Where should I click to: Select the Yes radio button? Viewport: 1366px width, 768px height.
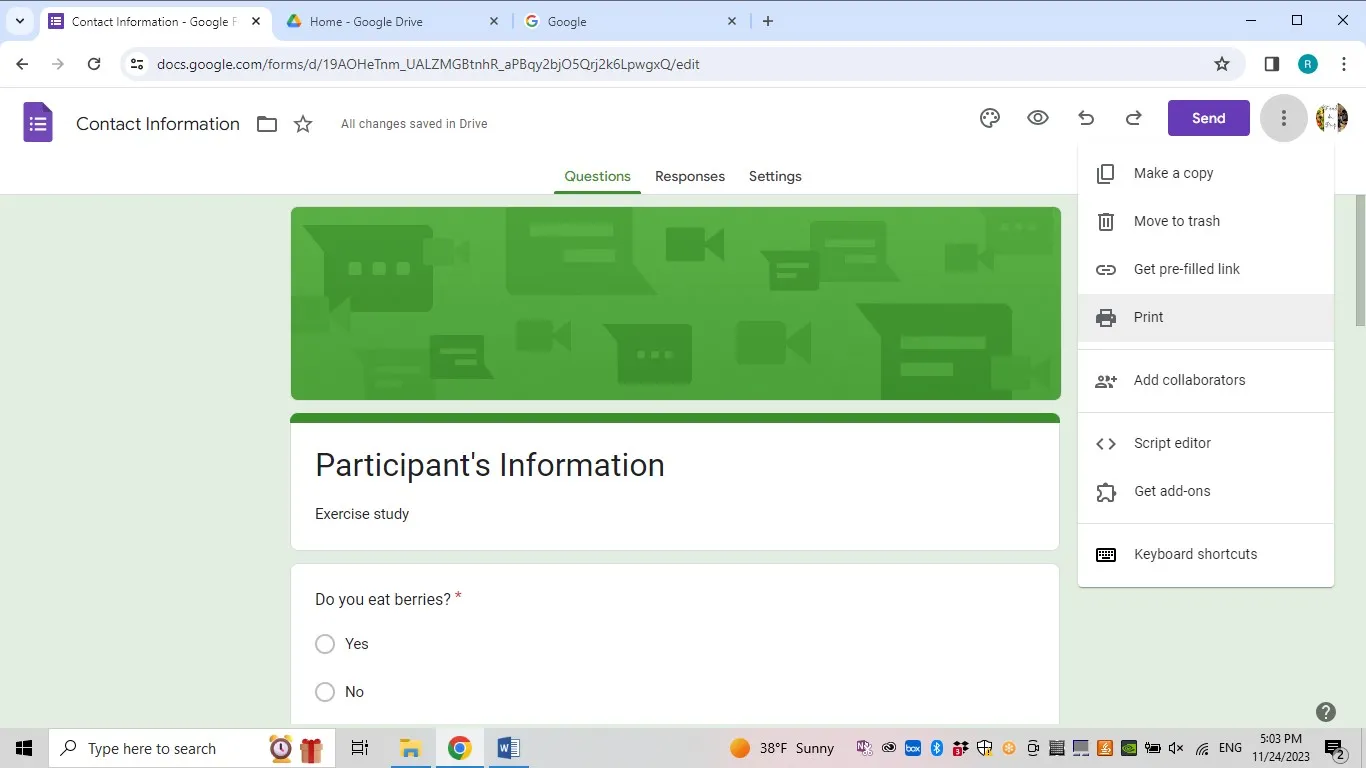pos(324,644)
